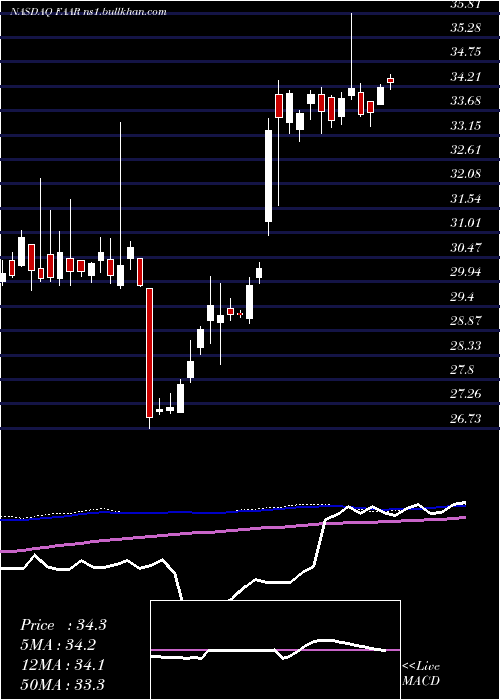Click the 28.33 price axis label
This screenshot has height=700, width=500.
[465, 345]
